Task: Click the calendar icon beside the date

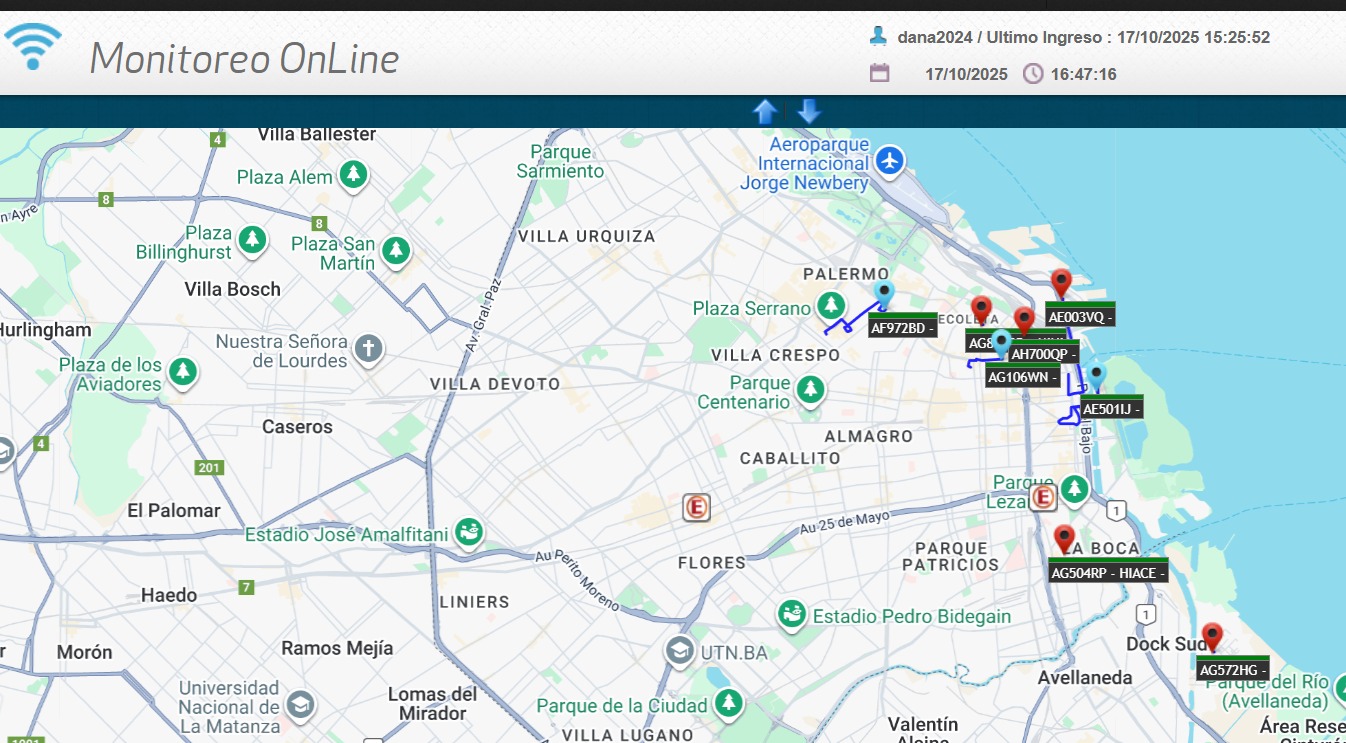Action: 879,73
